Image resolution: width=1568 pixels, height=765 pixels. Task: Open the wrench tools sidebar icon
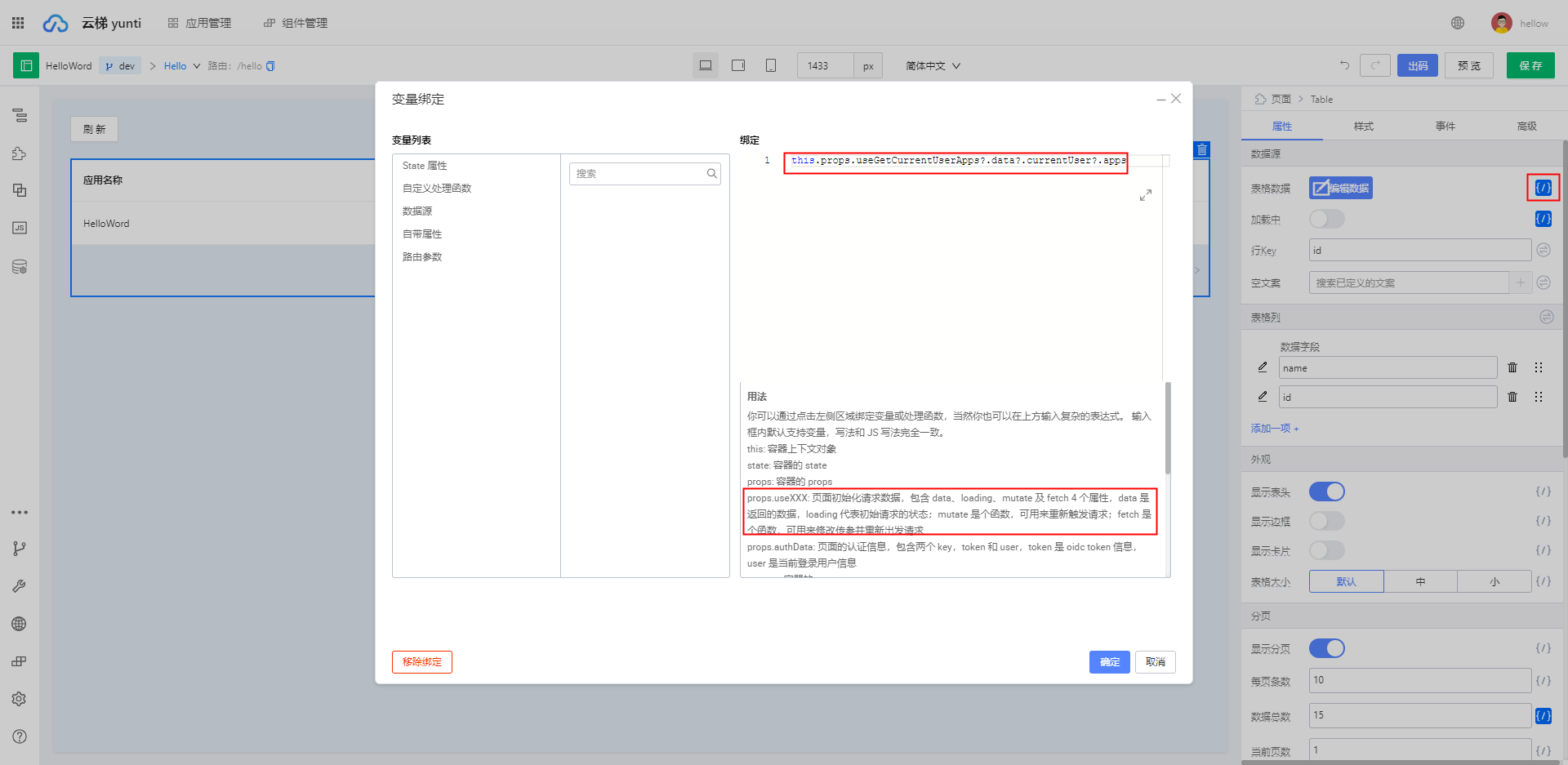tap(20, 586)
